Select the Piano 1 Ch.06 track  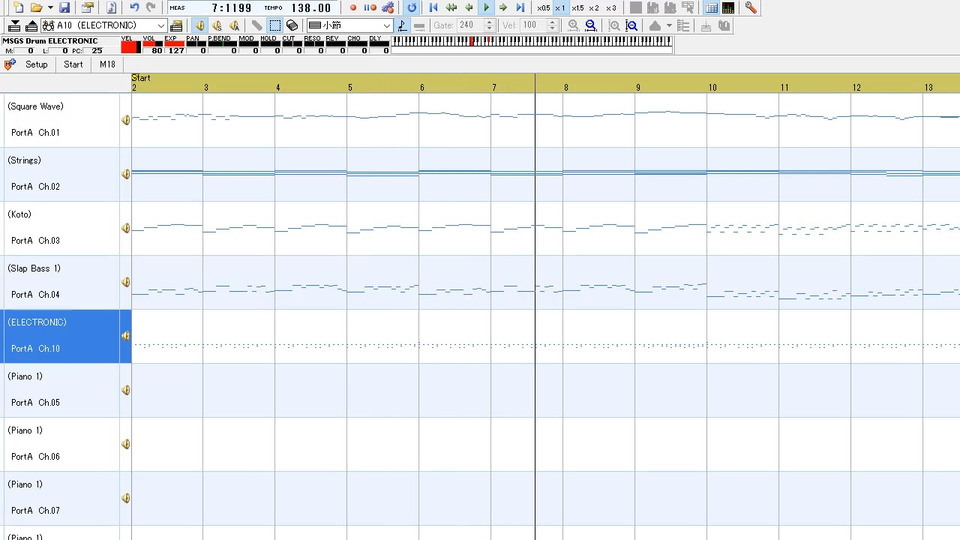[60, 444]
